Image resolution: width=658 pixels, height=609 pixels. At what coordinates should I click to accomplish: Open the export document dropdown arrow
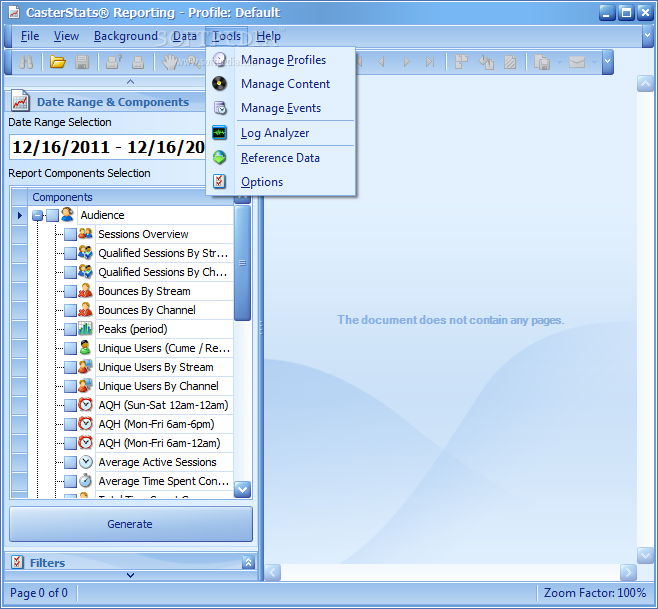tap(559, 62)
